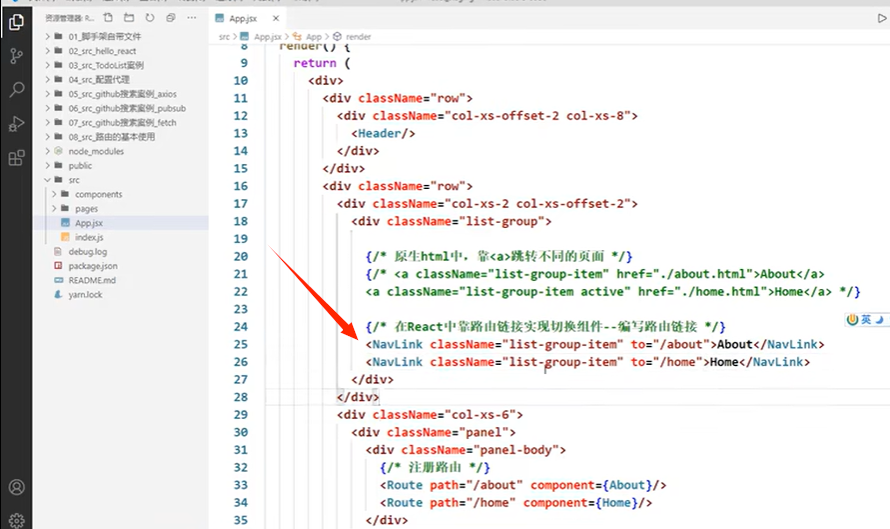Click line number 33 in the gutter
Image resolution: width=890 pixels, height=529 pixels.
tap(241, 485)
